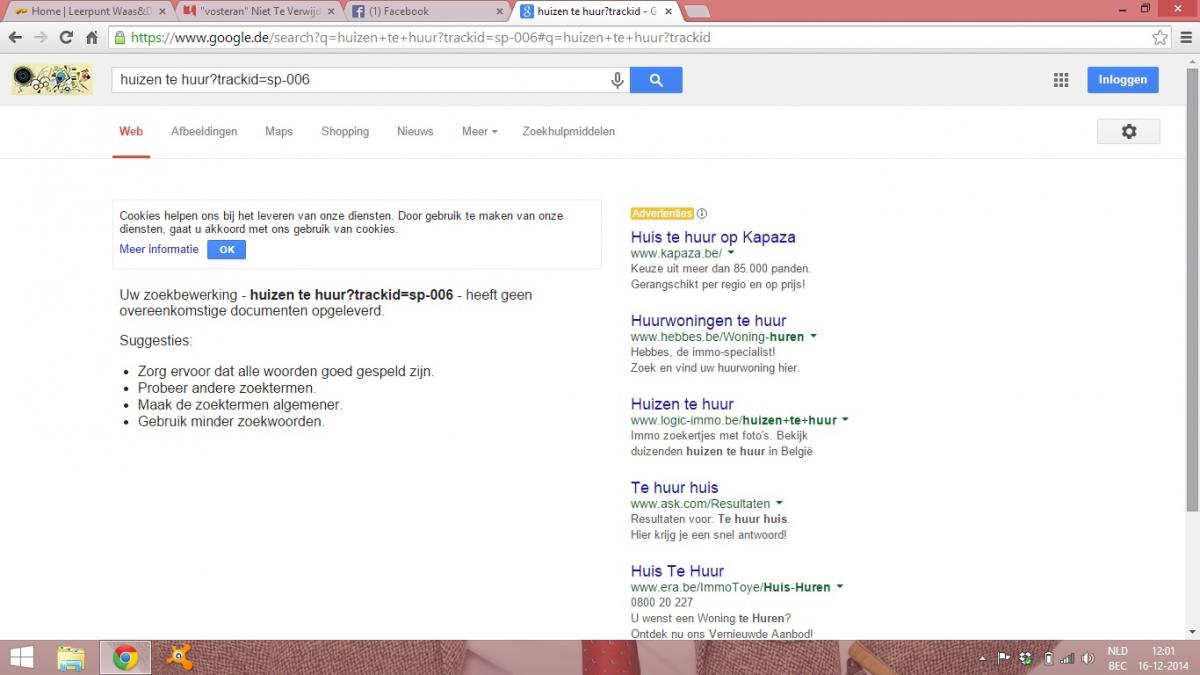Select the Maps search tab

pyautogui.click(x=279, y=131)
